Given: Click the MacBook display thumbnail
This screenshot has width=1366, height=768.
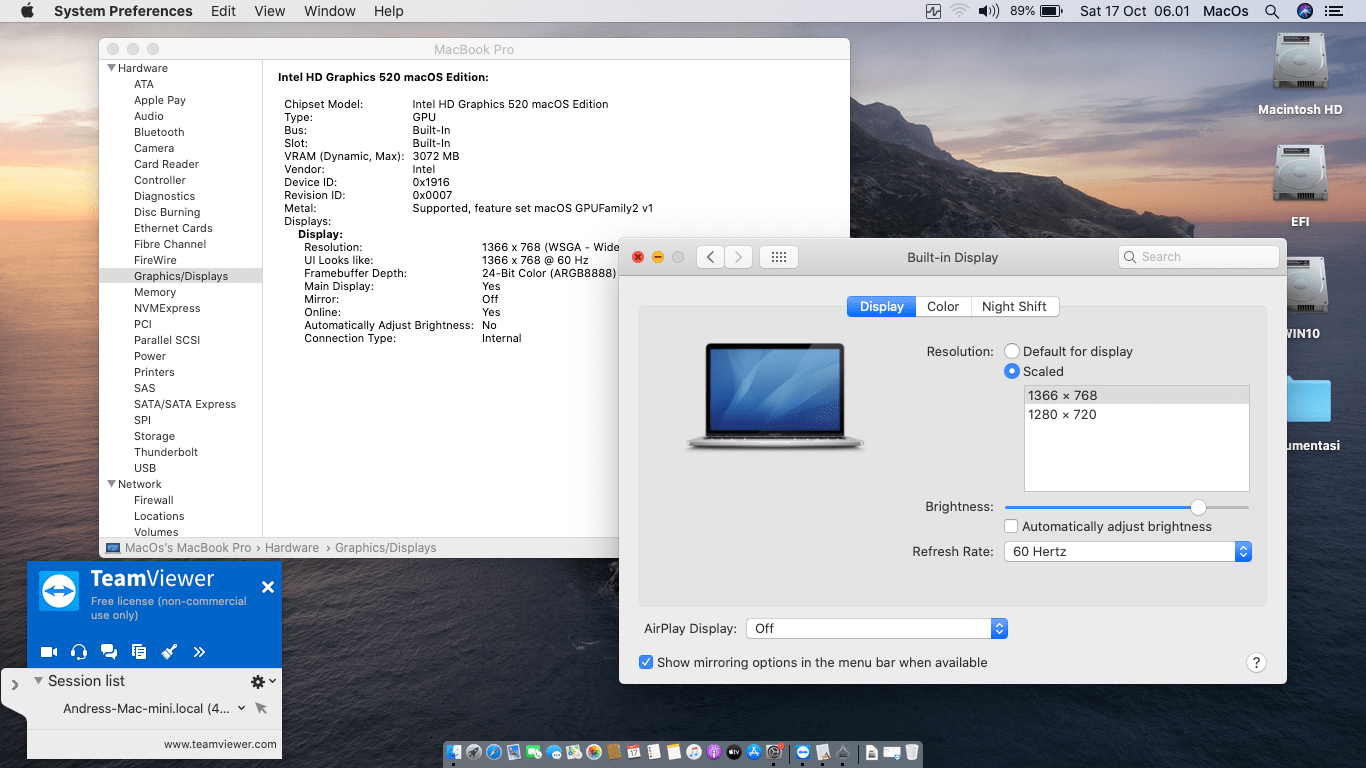Looking at the screenshot, I should [775, 397].
